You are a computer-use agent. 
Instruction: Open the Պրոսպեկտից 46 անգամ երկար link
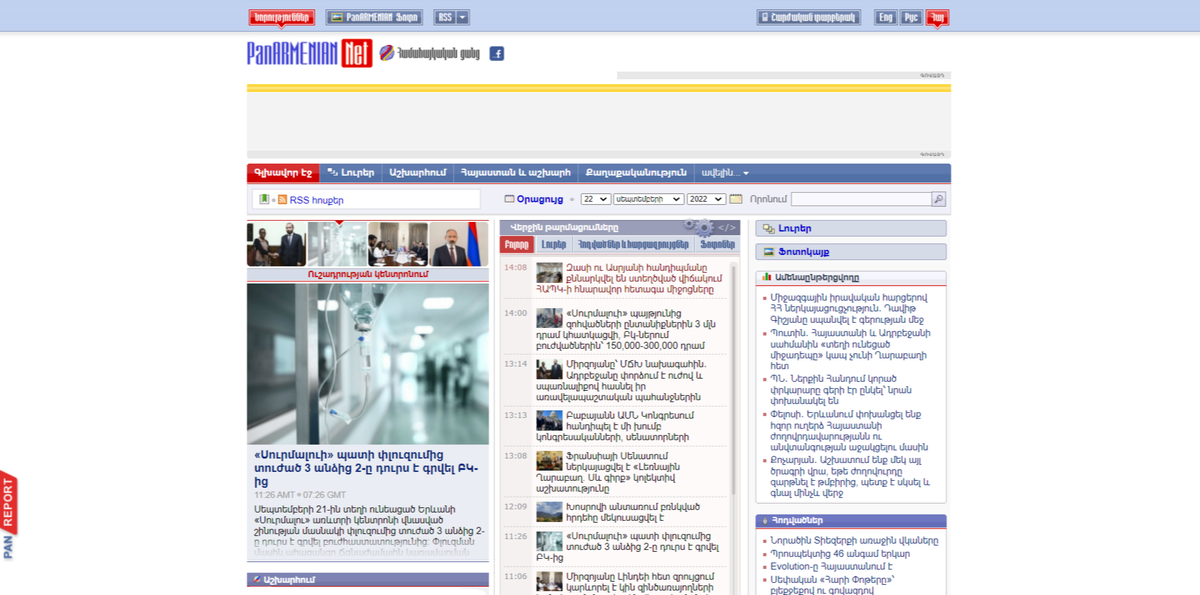coord(840,553)
